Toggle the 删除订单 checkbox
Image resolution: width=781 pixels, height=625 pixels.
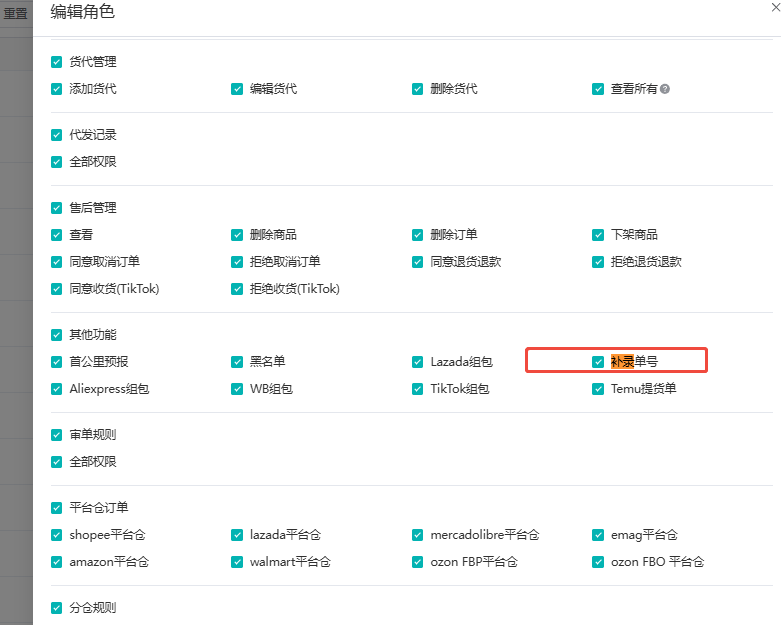click(x=418, y=235)
